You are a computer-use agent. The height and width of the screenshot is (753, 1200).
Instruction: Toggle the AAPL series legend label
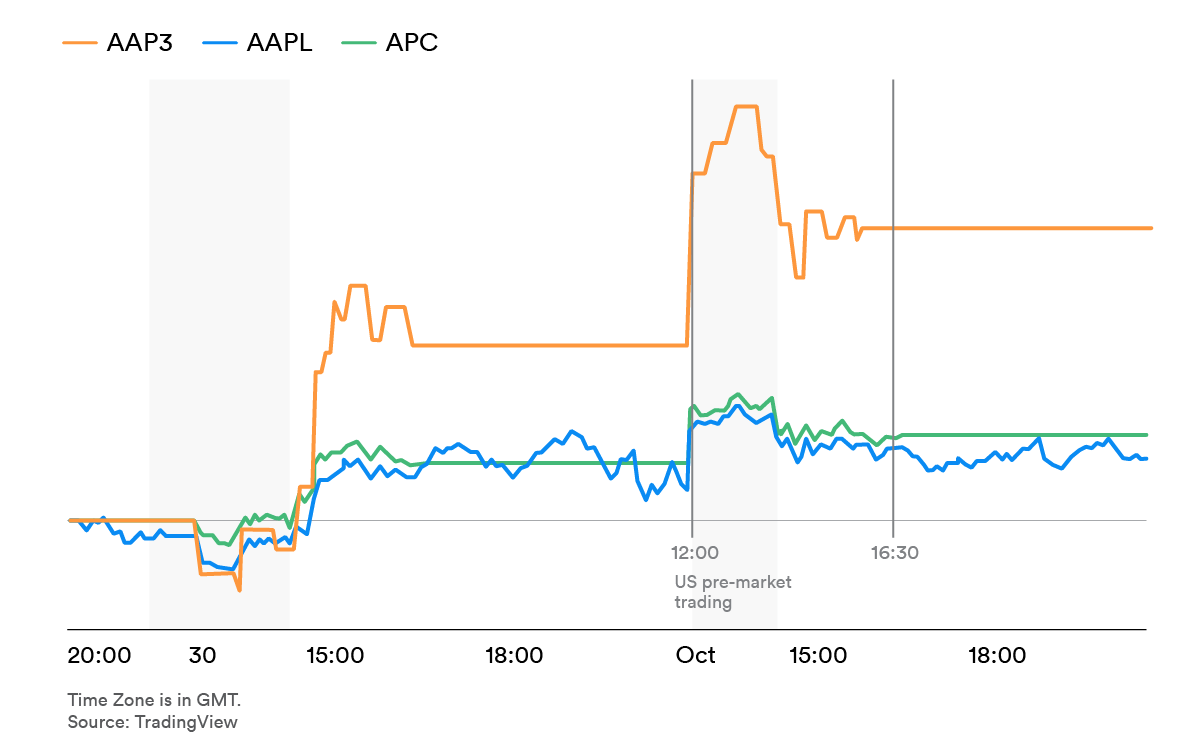tap(278, 43)
